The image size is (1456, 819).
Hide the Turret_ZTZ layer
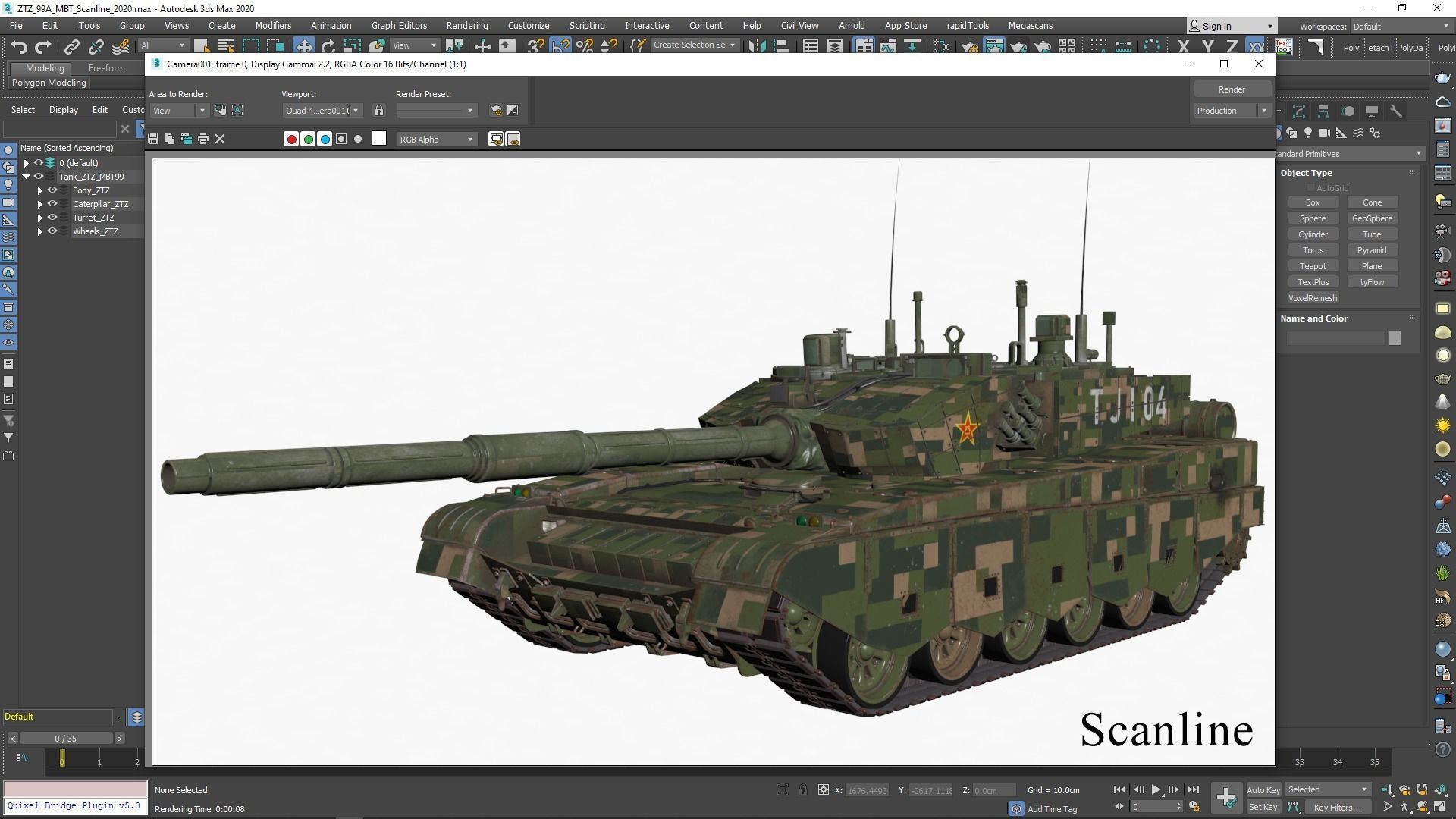(52, 218)
